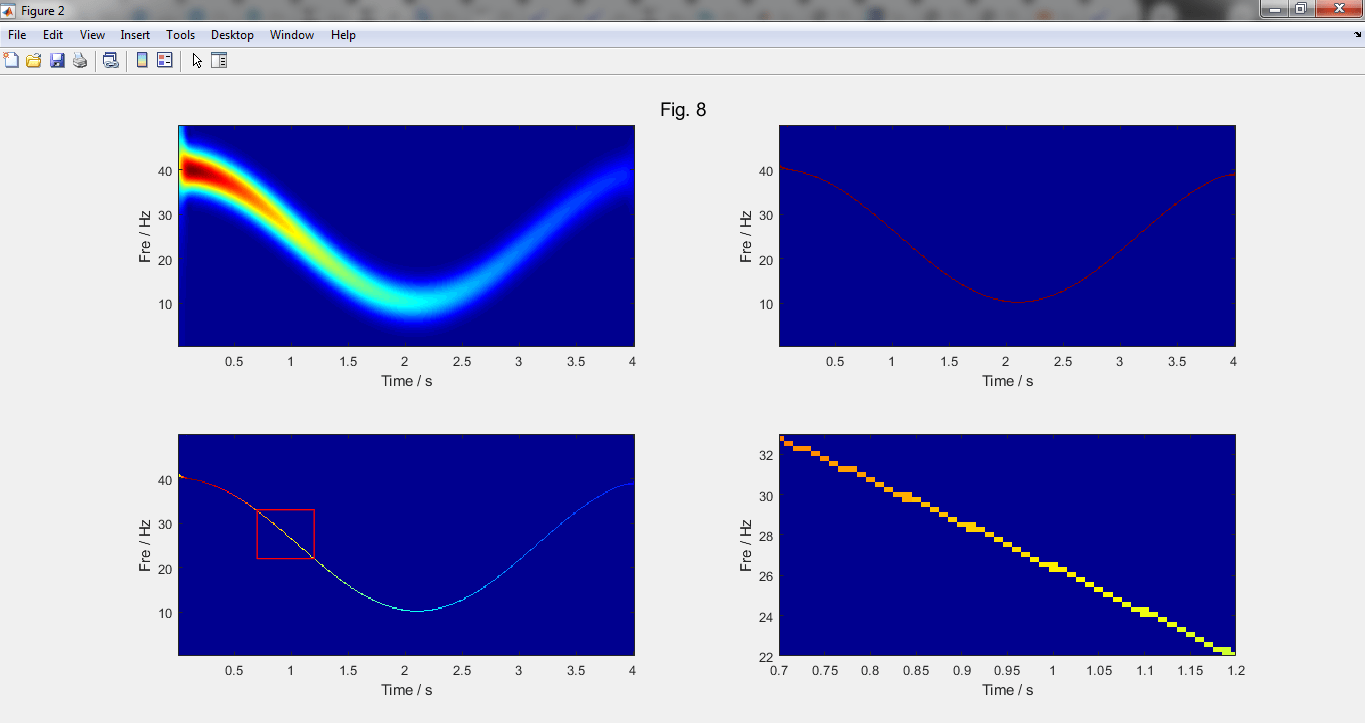The width and height of the screenshot is (1365, 723).
Task: Save the figure with the floppy disk icon
Action: pyautogui.click(x=57, y=61)
